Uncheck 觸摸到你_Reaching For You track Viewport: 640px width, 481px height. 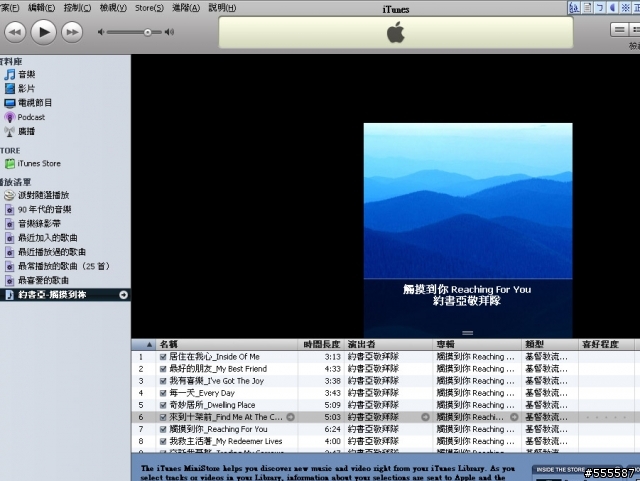click(x=163, y=429)
